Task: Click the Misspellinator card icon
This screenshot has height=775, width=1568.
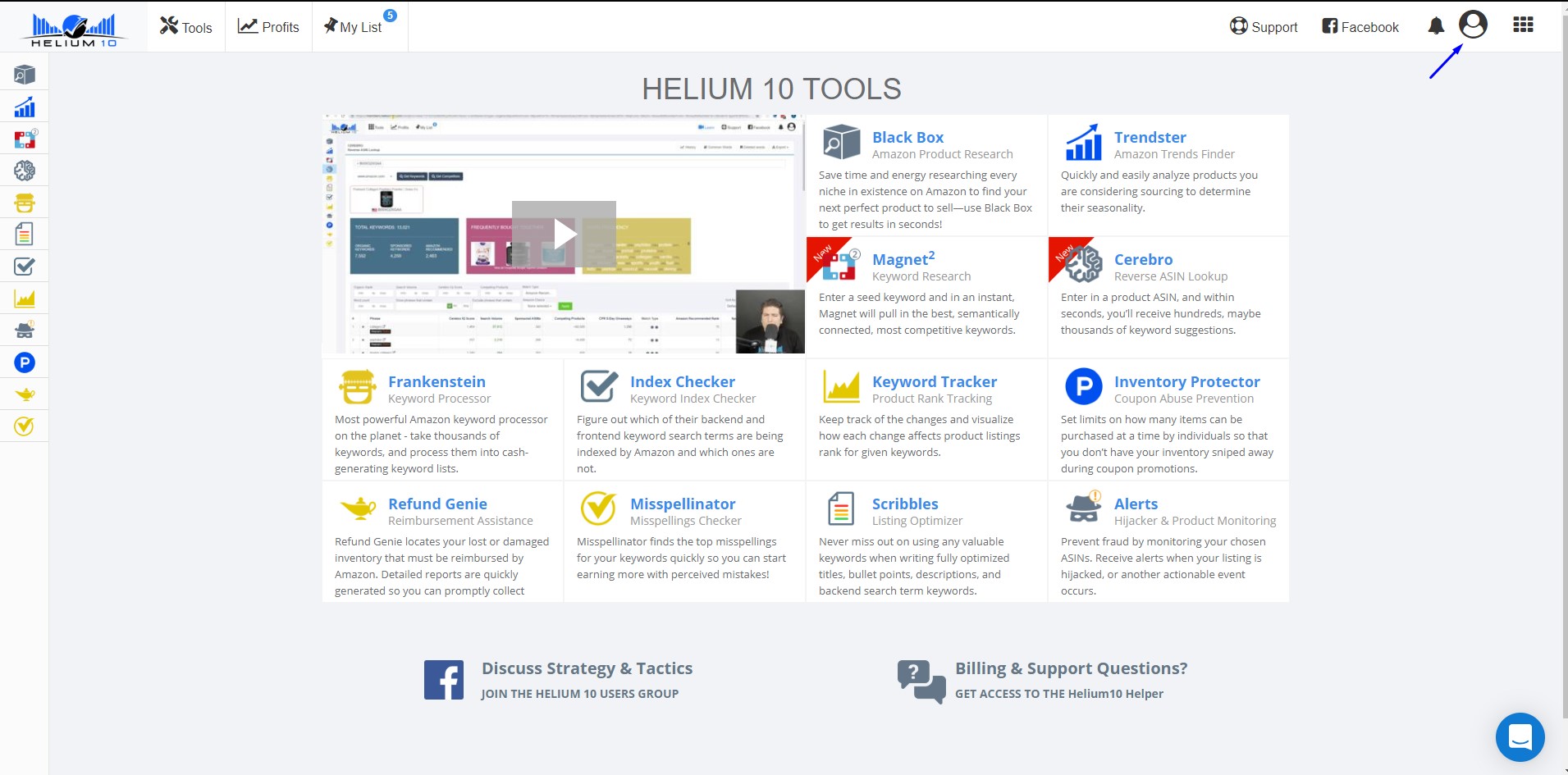Action: [599, 508]
